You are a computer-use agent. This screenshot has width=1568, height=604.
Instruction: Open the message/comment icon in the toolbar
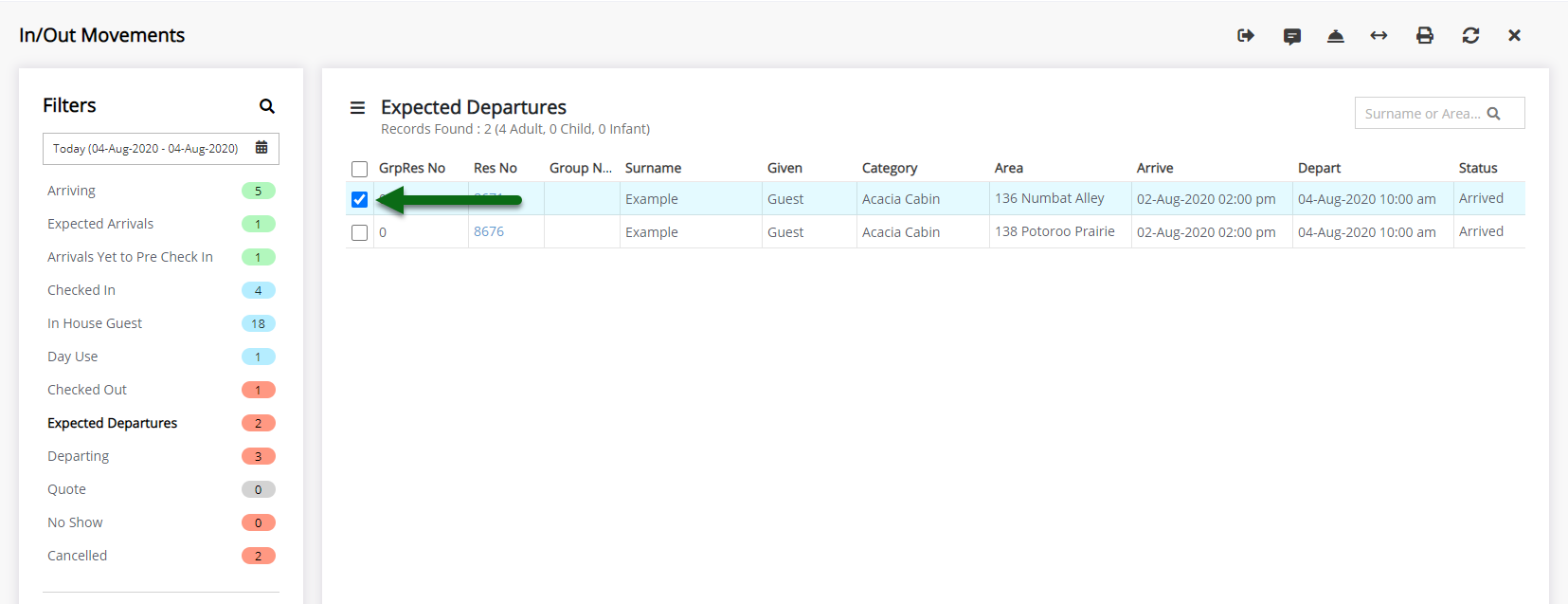tap(1292, 36)
